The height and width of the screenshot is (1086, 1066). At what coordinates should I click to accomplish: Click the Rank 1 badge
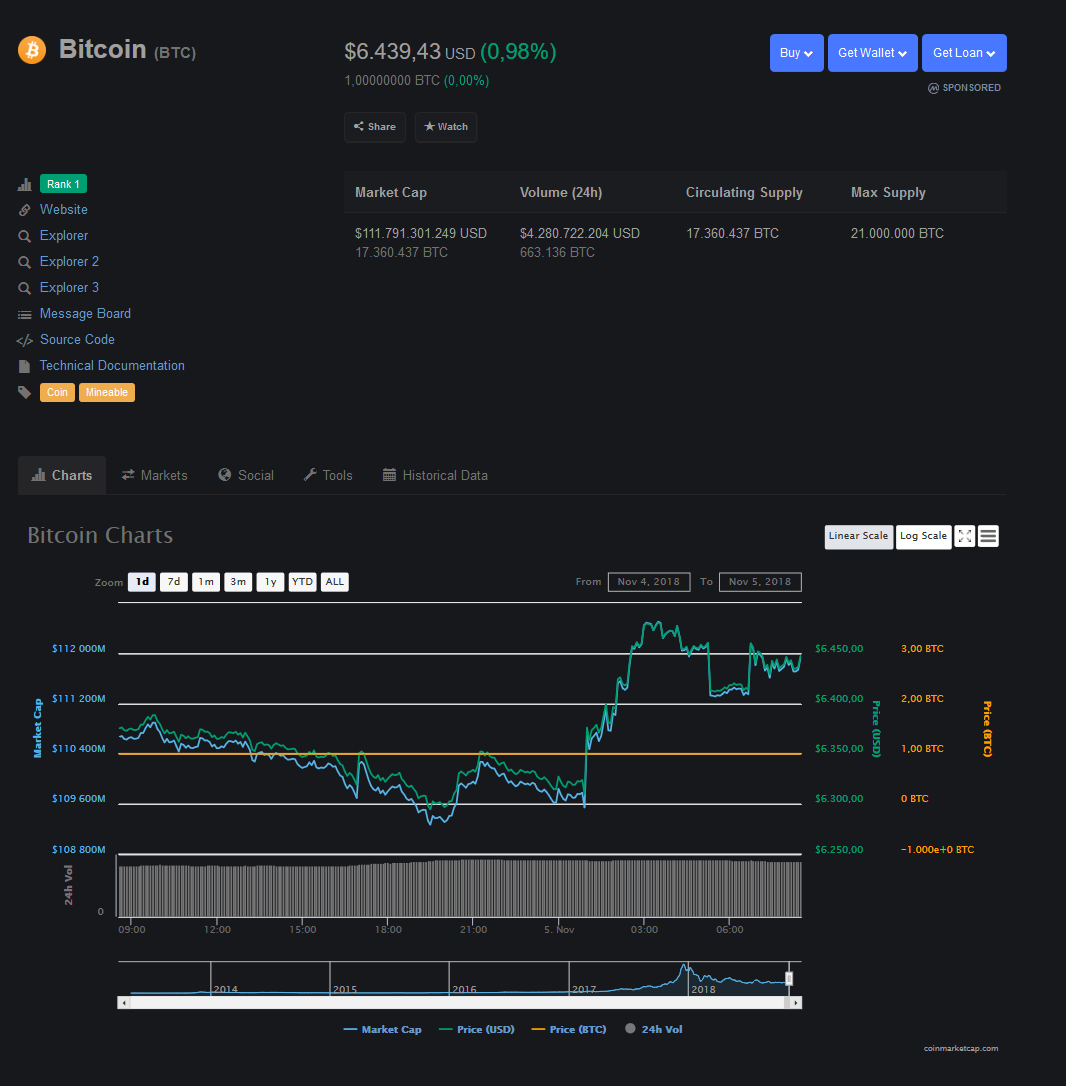click(63, 184)
